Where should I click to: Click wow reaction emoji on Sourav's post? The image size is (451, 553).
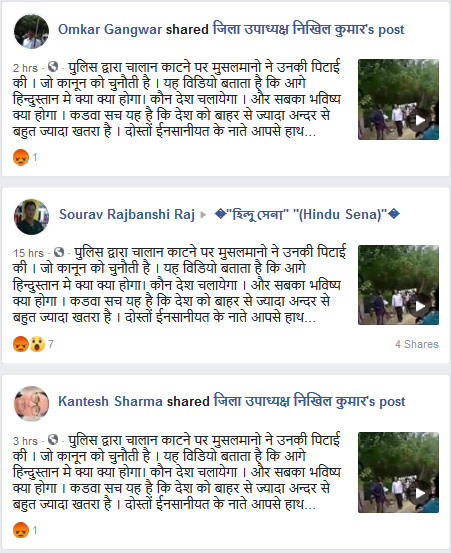(37, 344)
